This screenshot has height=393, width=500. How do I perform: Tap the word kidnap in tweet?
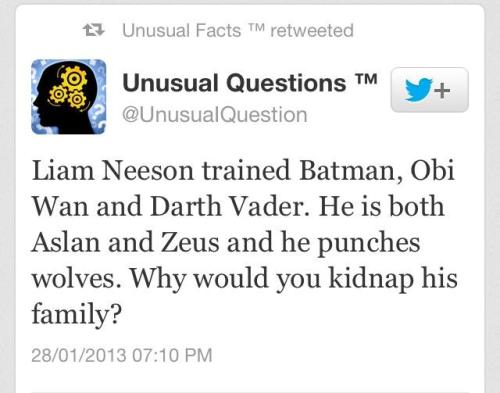click(371, 279)
